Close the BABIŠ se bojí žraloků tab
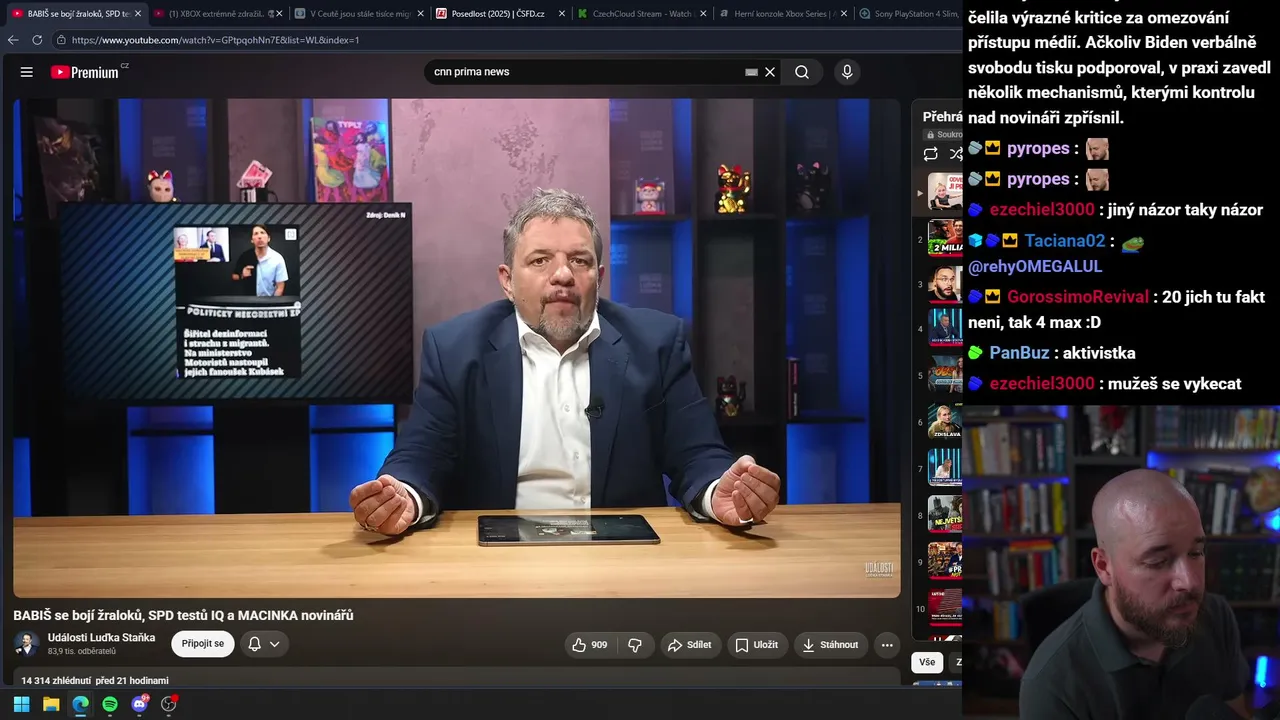Image resolution: width=1280 pixels, height=720 pixels. pyautogui.click(x=138, y=14)
